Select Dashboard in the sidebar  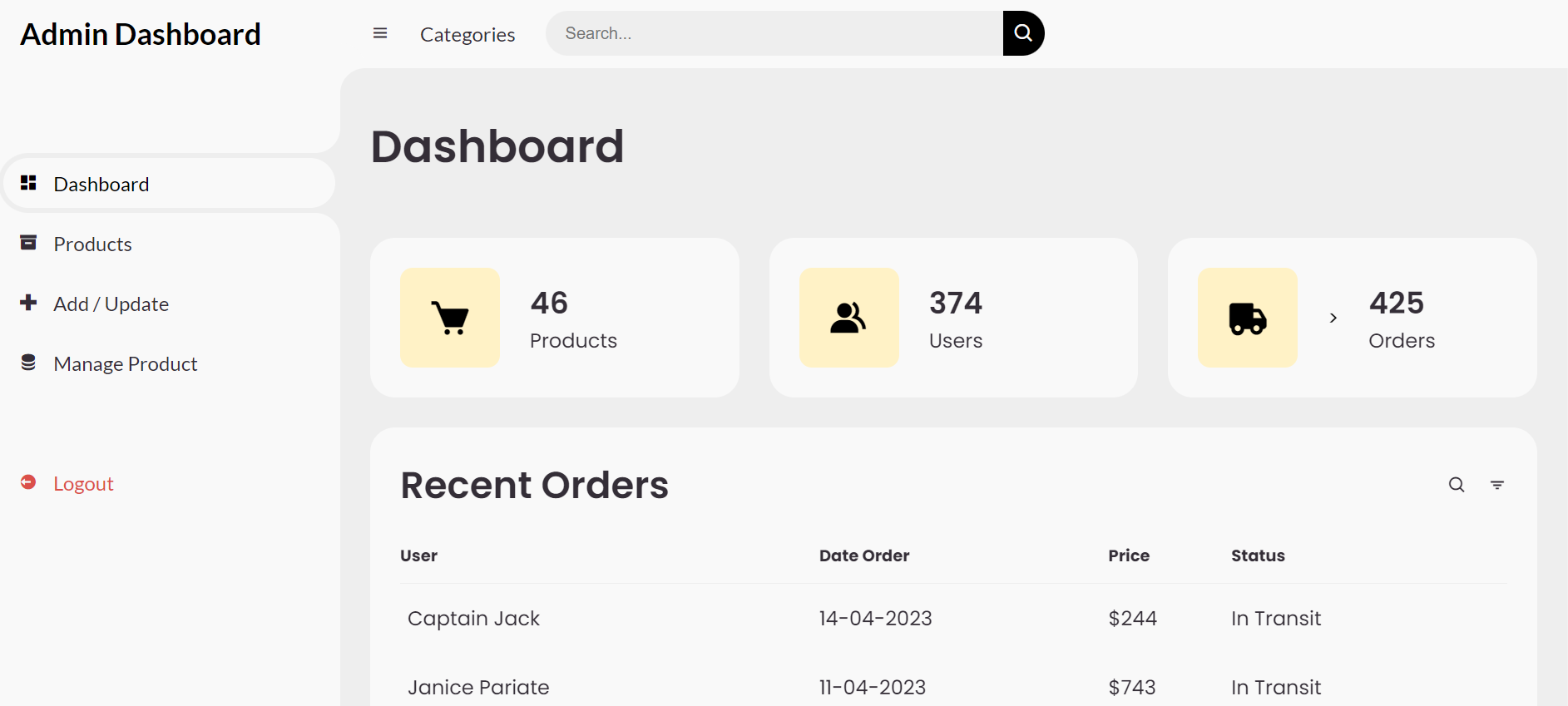click(101, 184)
